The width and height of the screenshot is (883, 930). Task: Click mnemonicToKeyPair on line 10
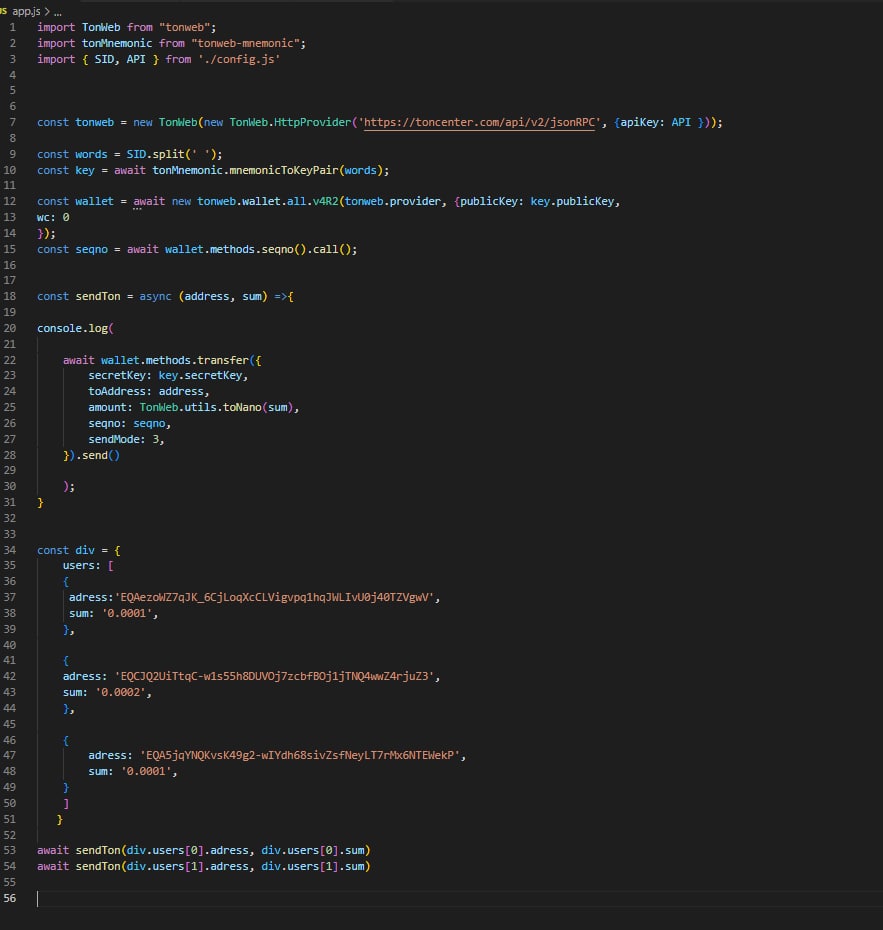tap(283, 170)
